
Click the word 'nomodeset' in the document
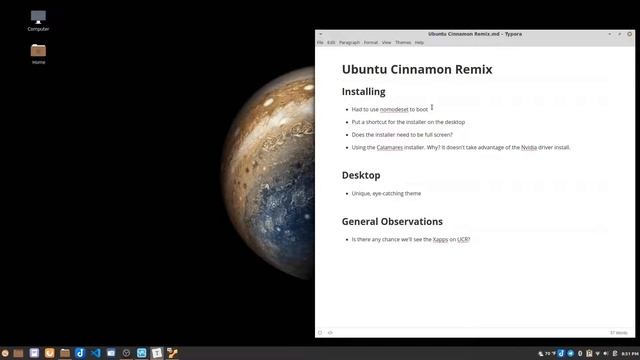394,109
